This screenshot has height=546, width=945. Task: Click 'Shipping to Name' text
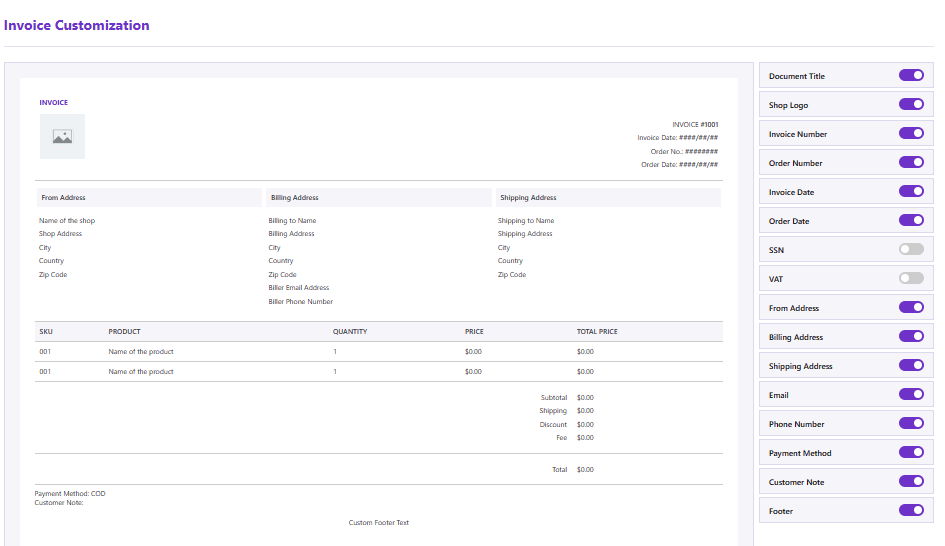tap(526, 221)
